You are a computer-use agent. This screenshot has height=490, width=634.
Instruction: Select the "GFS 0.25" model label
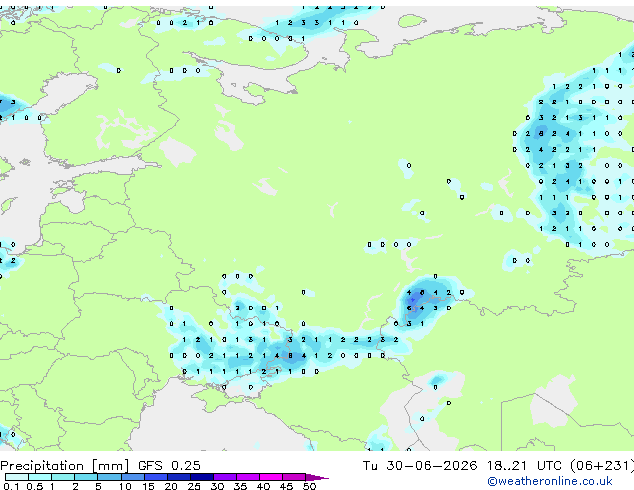(169, 466)
